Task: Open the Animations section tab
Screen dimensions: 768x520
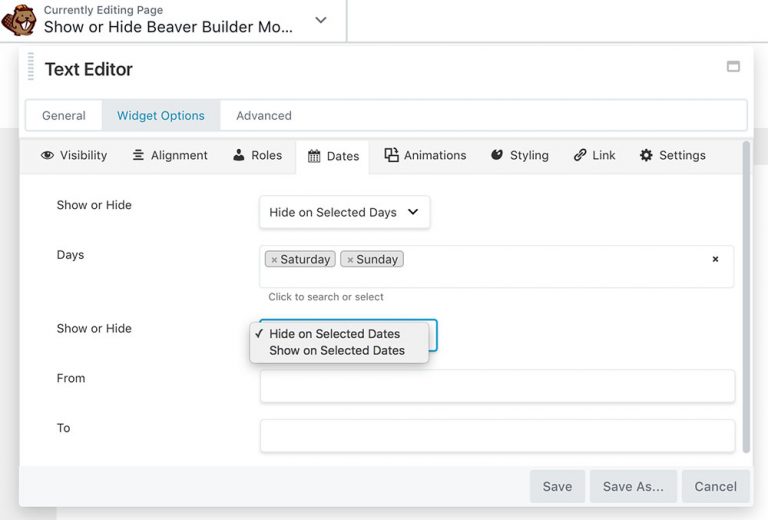Action: tap(425, 155)
